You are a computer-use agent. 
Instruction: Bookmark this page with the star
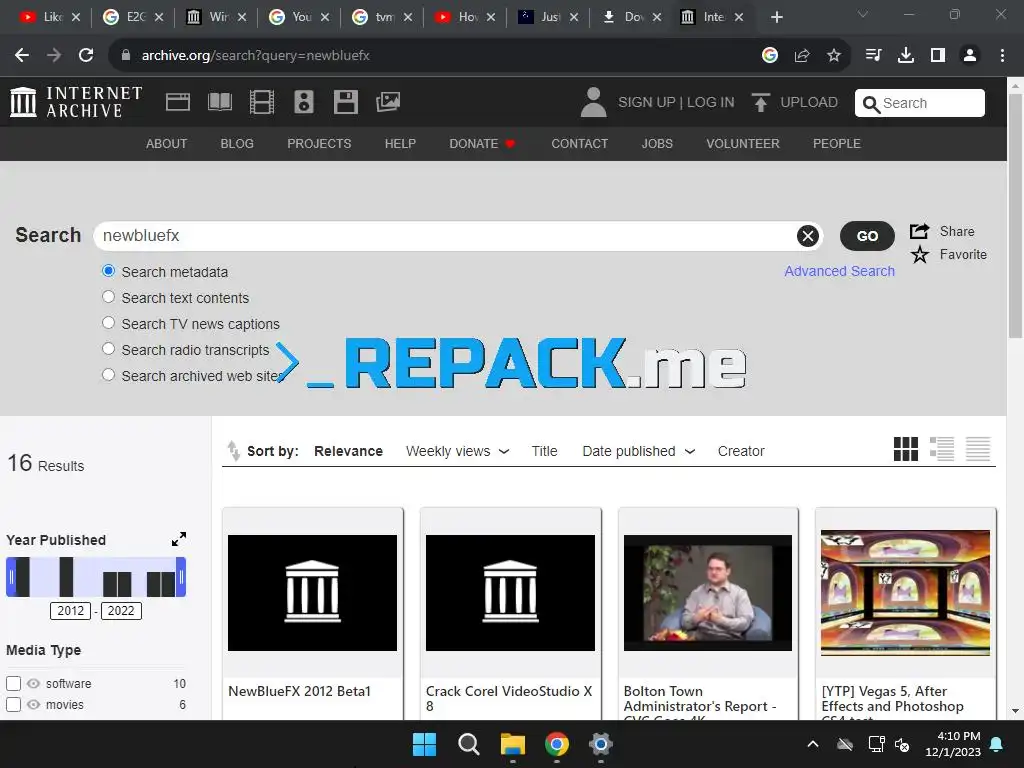click(834, 56)
